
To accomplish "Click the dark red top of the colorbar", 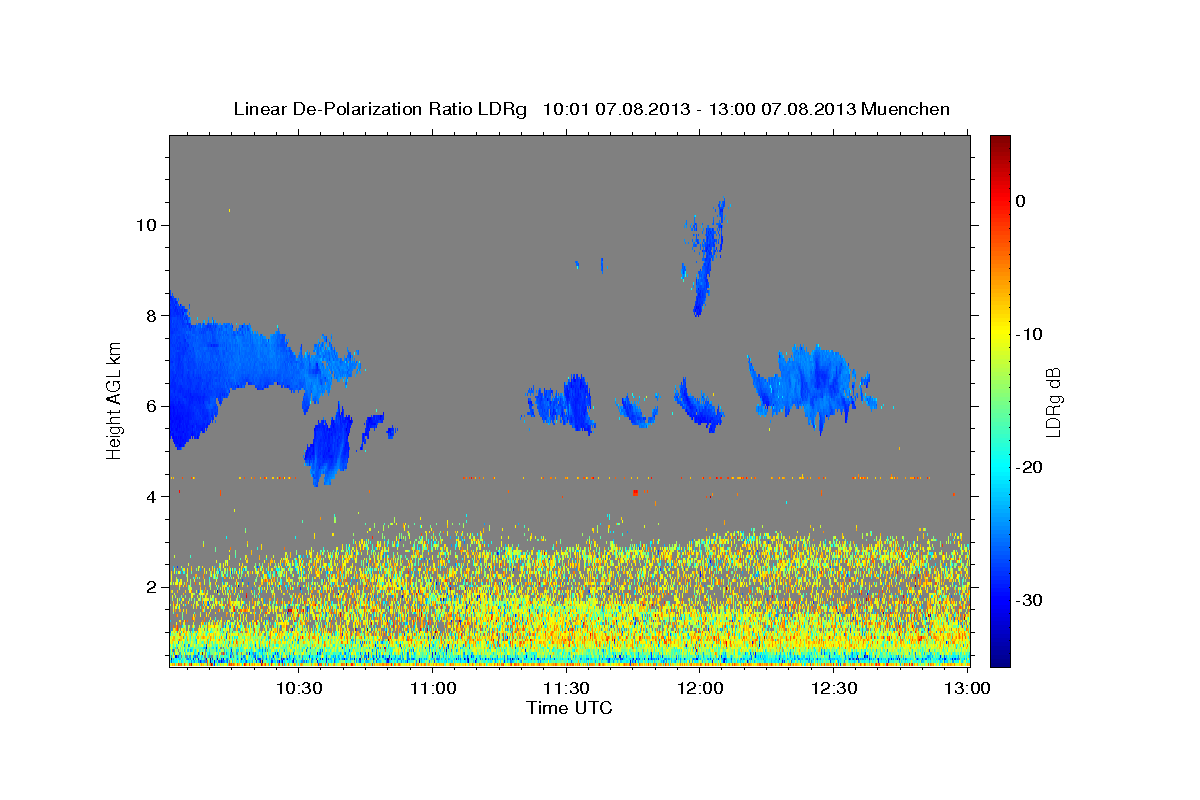I will tap(1000, 143).
